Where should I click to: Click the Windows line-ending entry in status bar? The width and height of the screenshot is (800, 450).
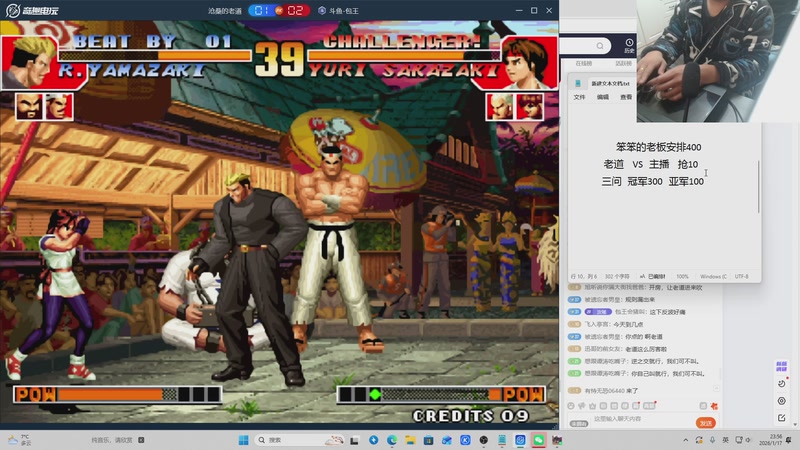point(713,277)
